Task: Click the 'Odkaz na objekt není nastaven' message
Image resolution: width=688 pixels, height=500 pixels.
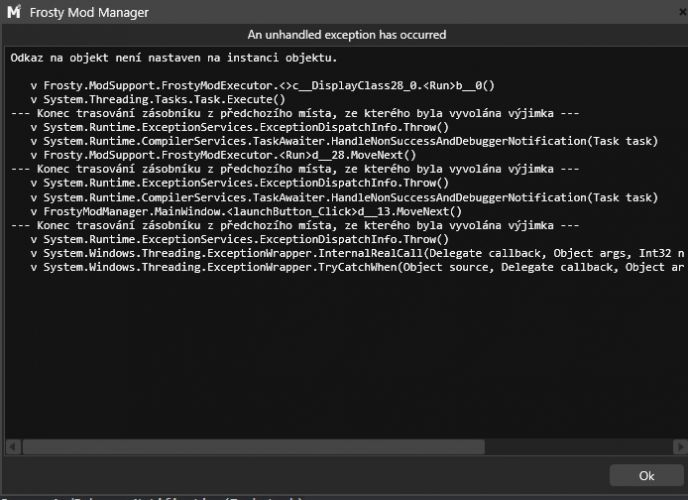Action: [174, 58]
